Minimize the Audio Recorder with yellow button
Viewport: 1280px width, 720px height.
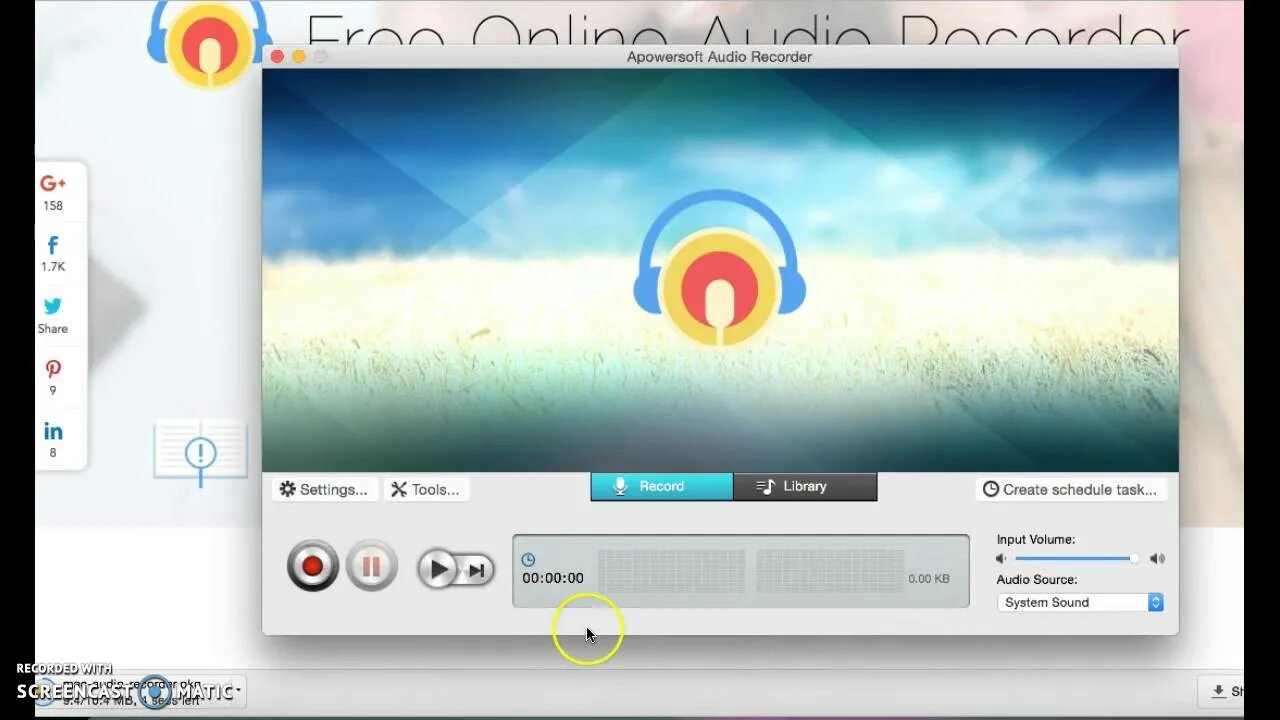click(x=298, y=57)
